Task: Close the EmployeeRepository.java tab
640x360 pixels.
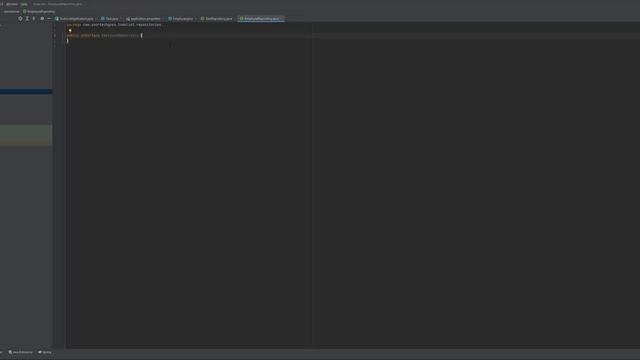Action: [x=282, y=19]
